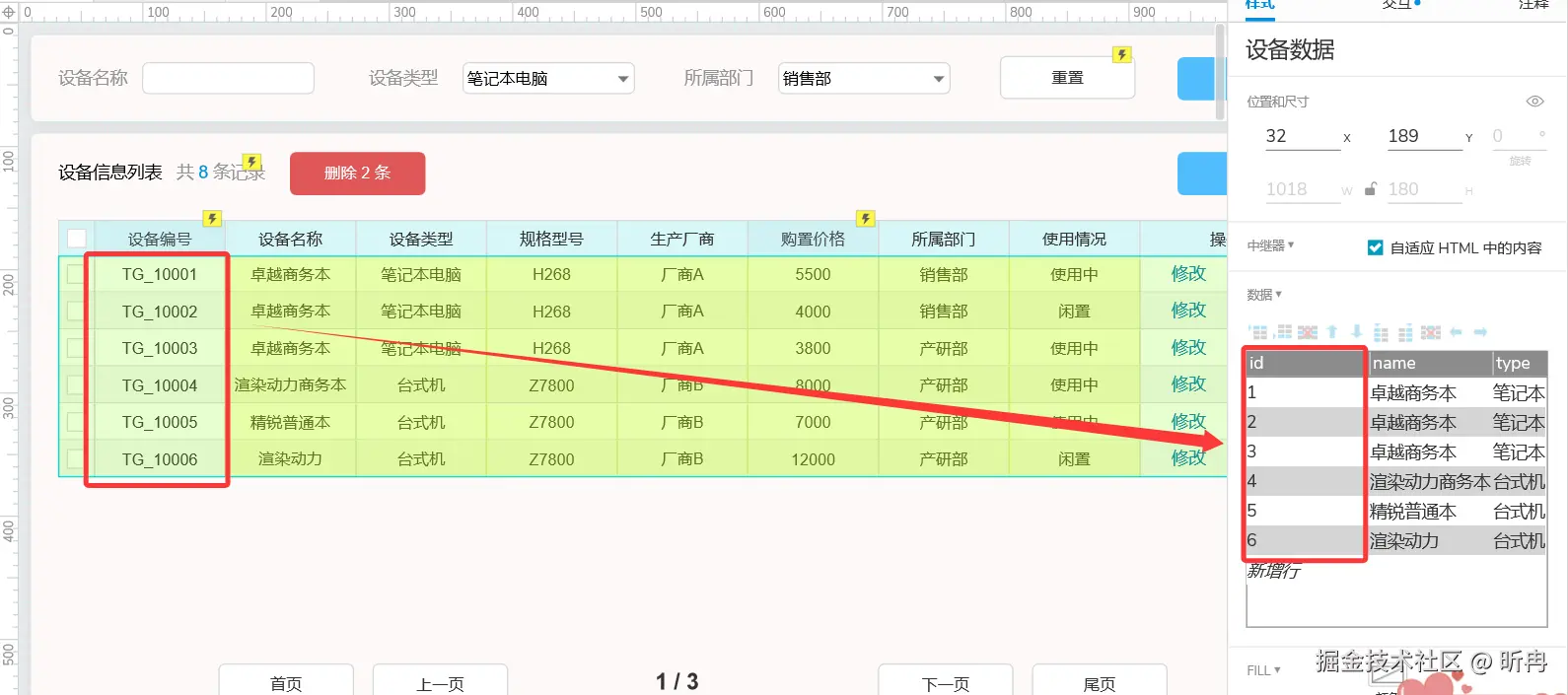
Task: Check the checkbox for row TG_10001
Action: pos(76,274)
